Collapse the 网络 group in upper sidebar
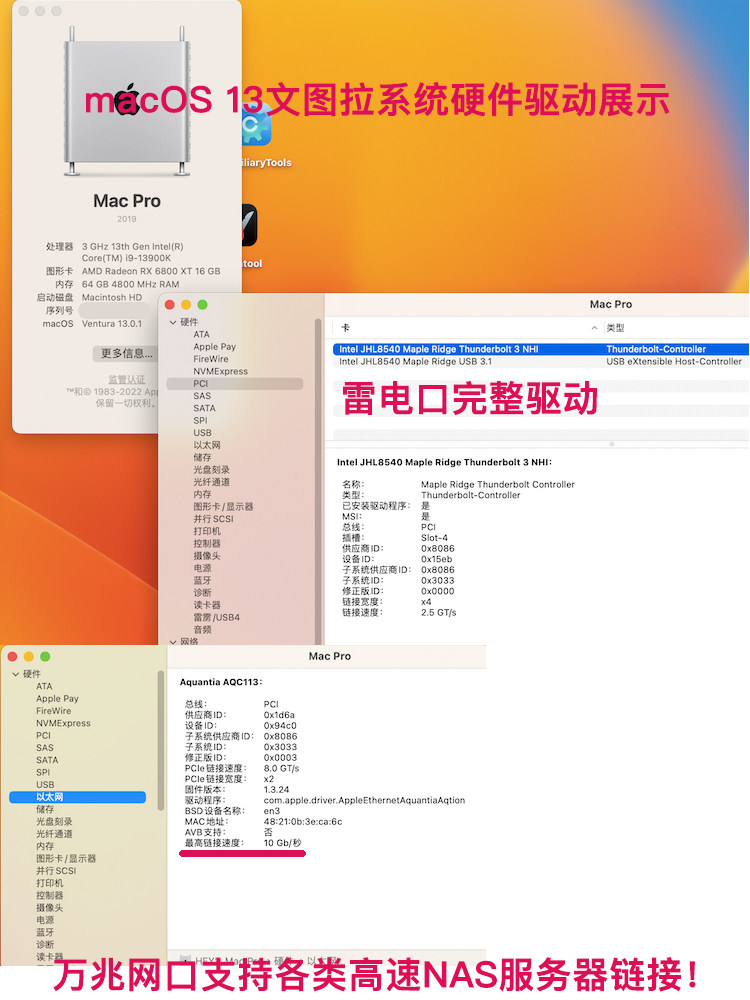This screenshot has width=750, height=1000. click(x=173, y=642)
